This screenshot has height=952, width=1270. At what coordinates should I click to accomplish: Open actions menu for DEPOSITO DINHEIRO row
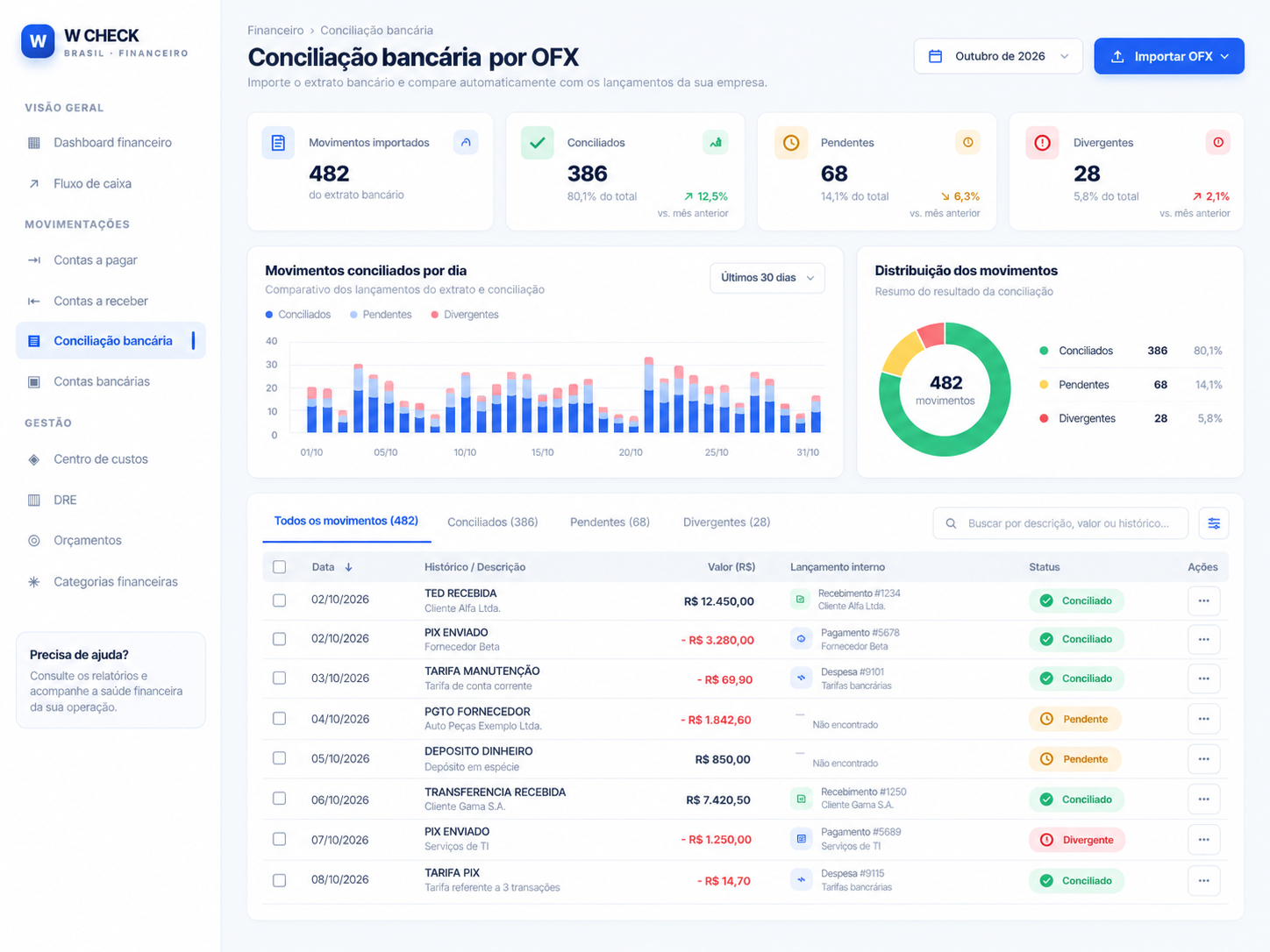[1203, 759]
